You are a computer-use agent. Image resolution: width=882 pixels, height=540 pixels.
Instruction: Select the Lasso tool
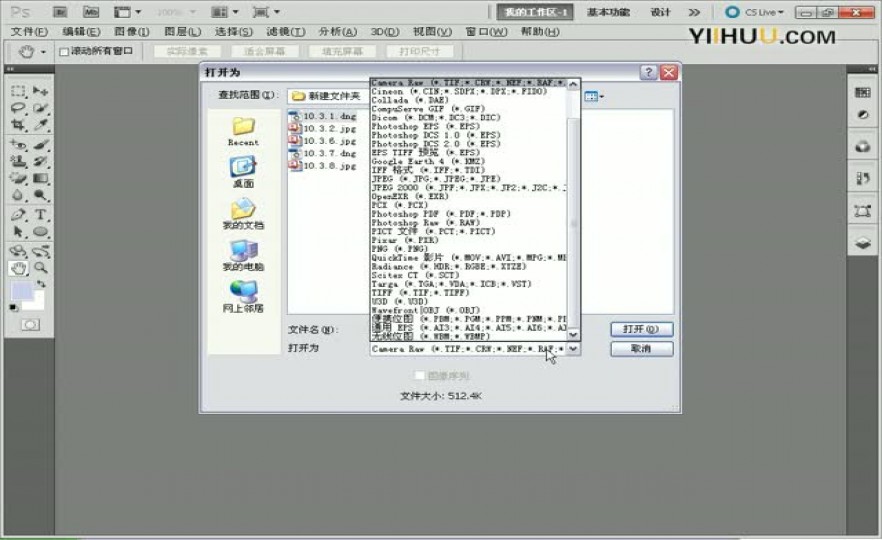[x=18, y=107]
